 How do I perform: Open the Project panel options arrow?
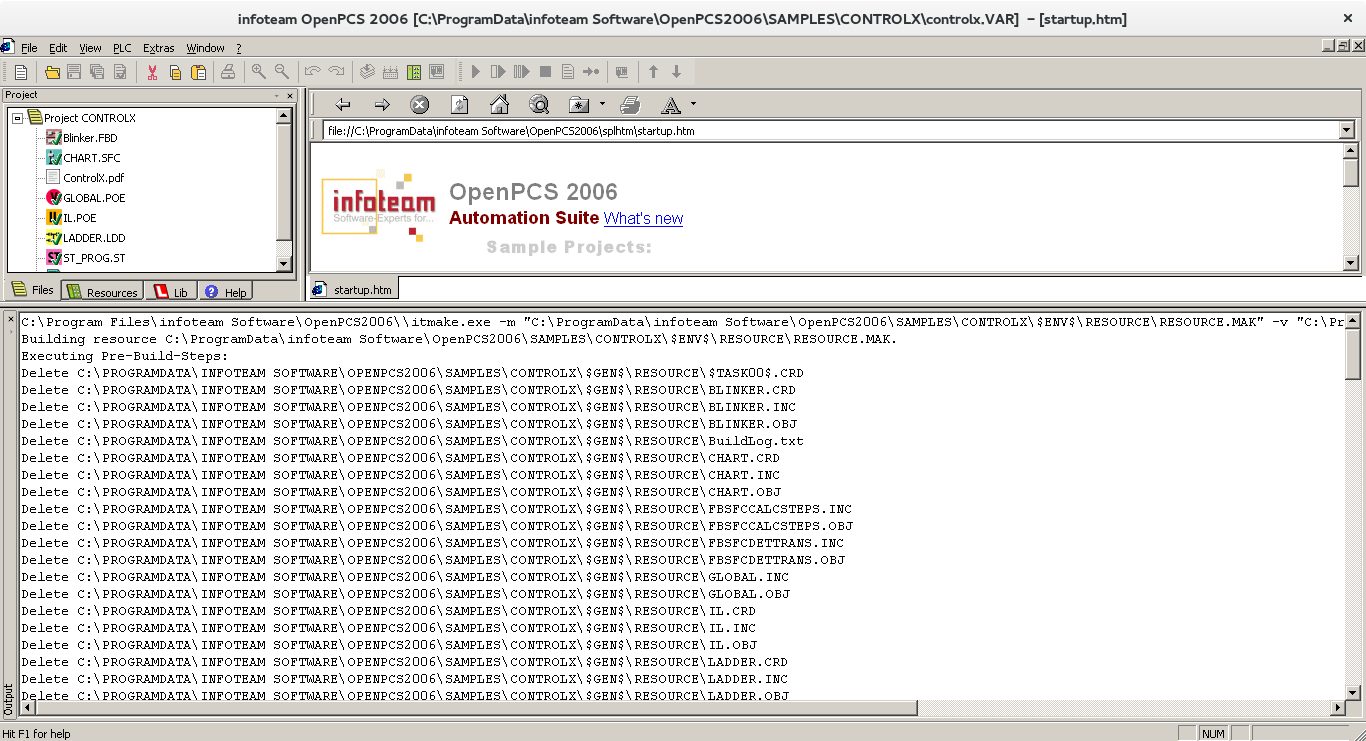[x=277, y=96]
